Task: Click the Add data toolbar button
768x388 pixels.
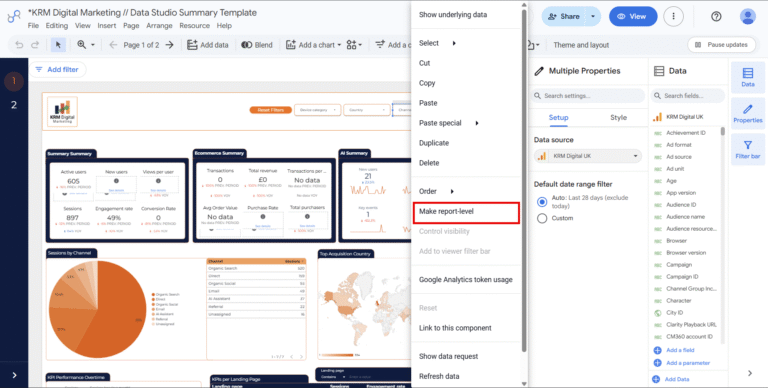Action: pyautogui.click(x=208, y=45)
